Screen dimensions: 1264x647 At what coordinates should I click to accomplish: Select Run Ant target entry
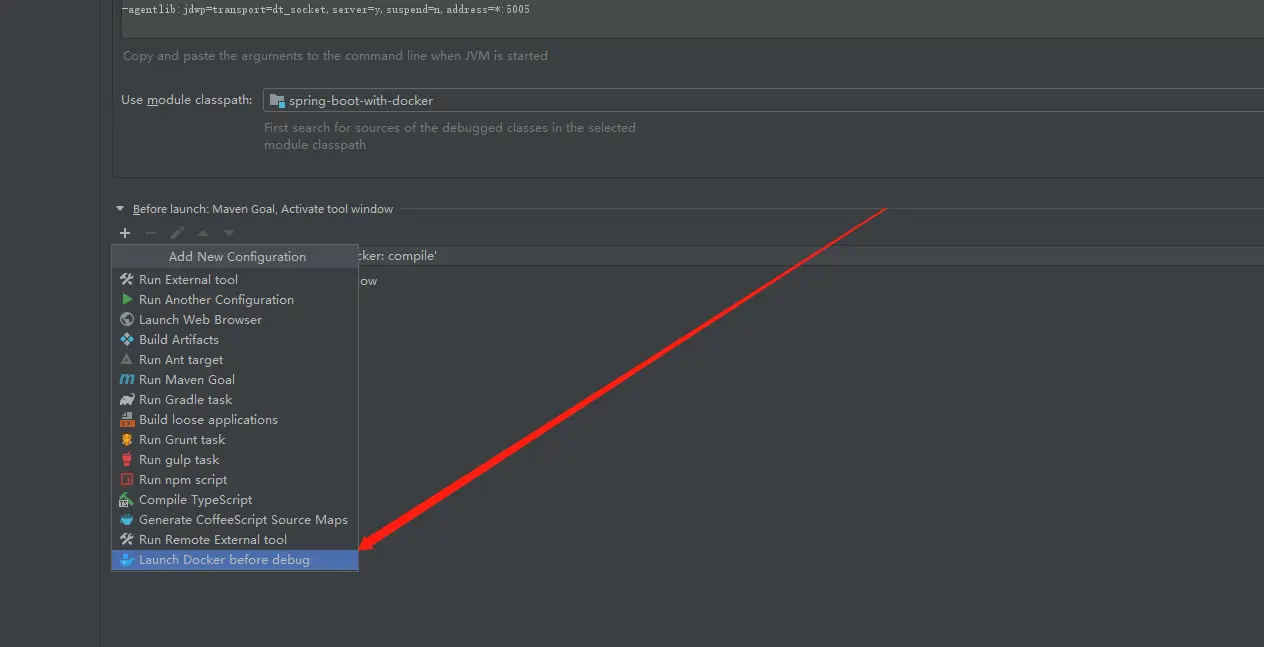click(x=235, y=360)
